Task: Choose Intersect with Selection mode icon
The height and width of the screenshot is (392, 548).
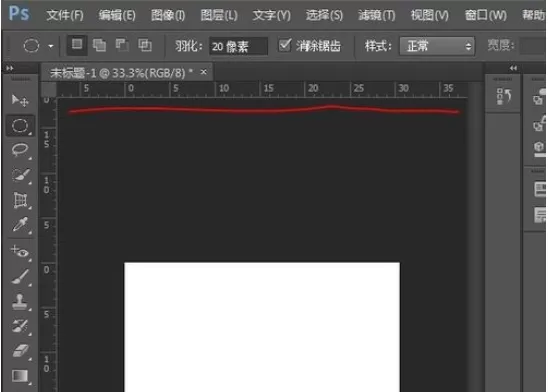Action: 145,45
